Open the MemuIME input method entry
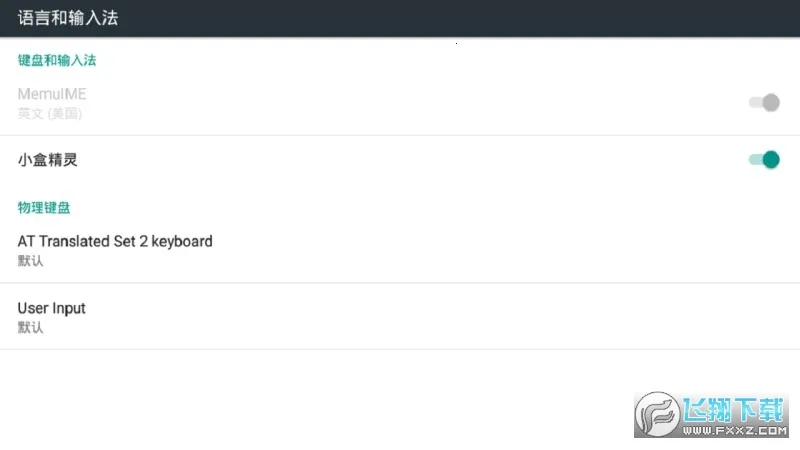 point(52,94)
